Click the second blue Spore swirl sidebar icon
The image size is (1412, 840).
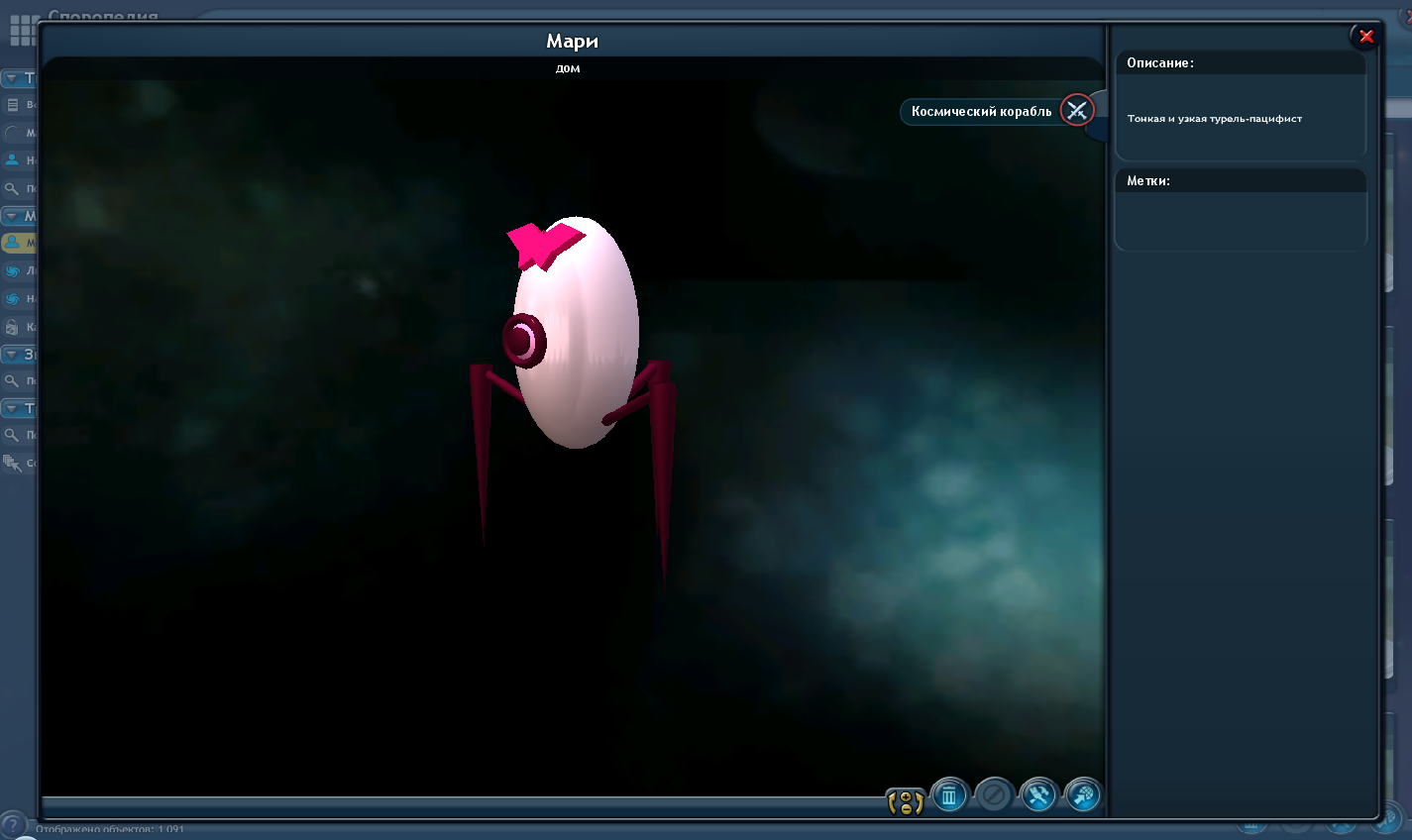pyautogui.click(x=13, y=298)
